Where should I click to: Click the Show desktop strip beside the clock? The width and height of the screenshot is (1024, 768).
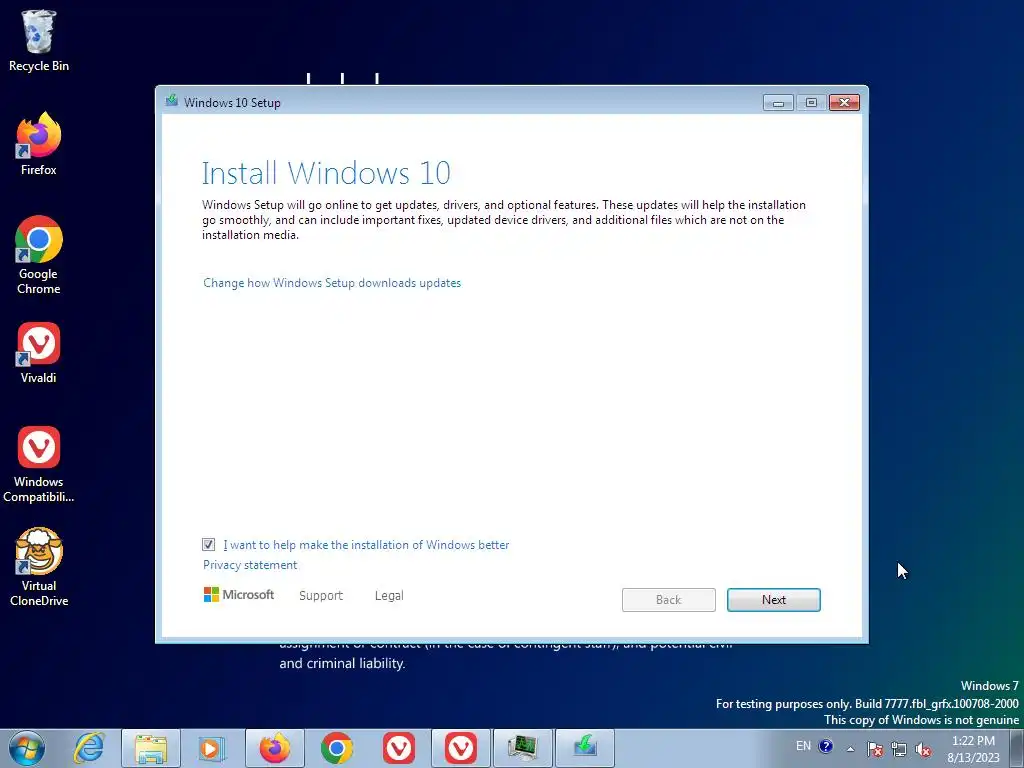click(x=1017, y=748)
